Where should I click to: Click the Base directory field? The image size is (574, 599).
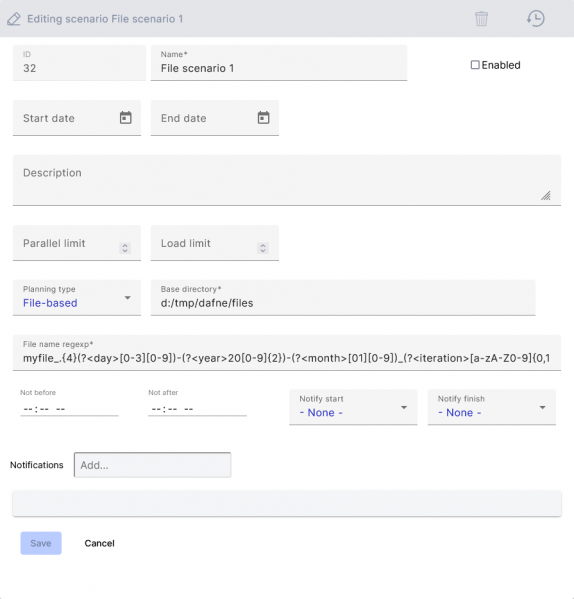point(343,298)
